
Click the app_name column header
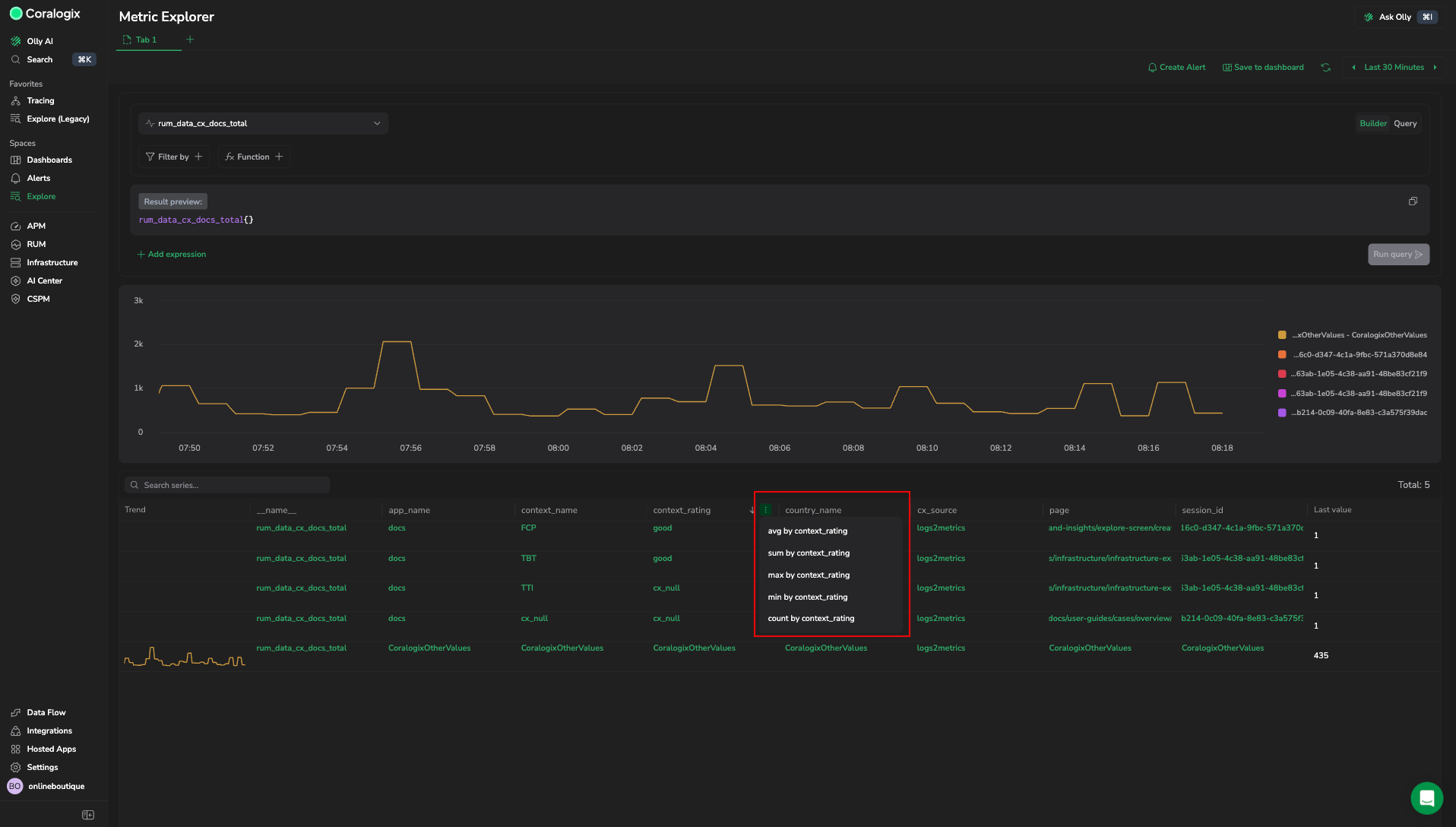click(x=409, y=510)
